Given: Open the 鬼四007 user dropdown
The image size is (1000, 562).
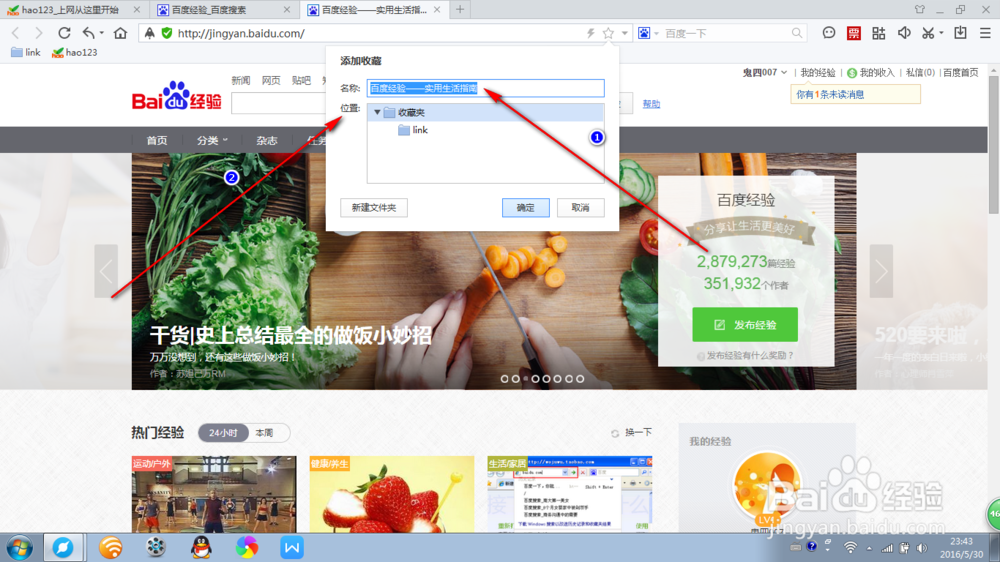Looking at the screenshot, I should pos(765,73).
